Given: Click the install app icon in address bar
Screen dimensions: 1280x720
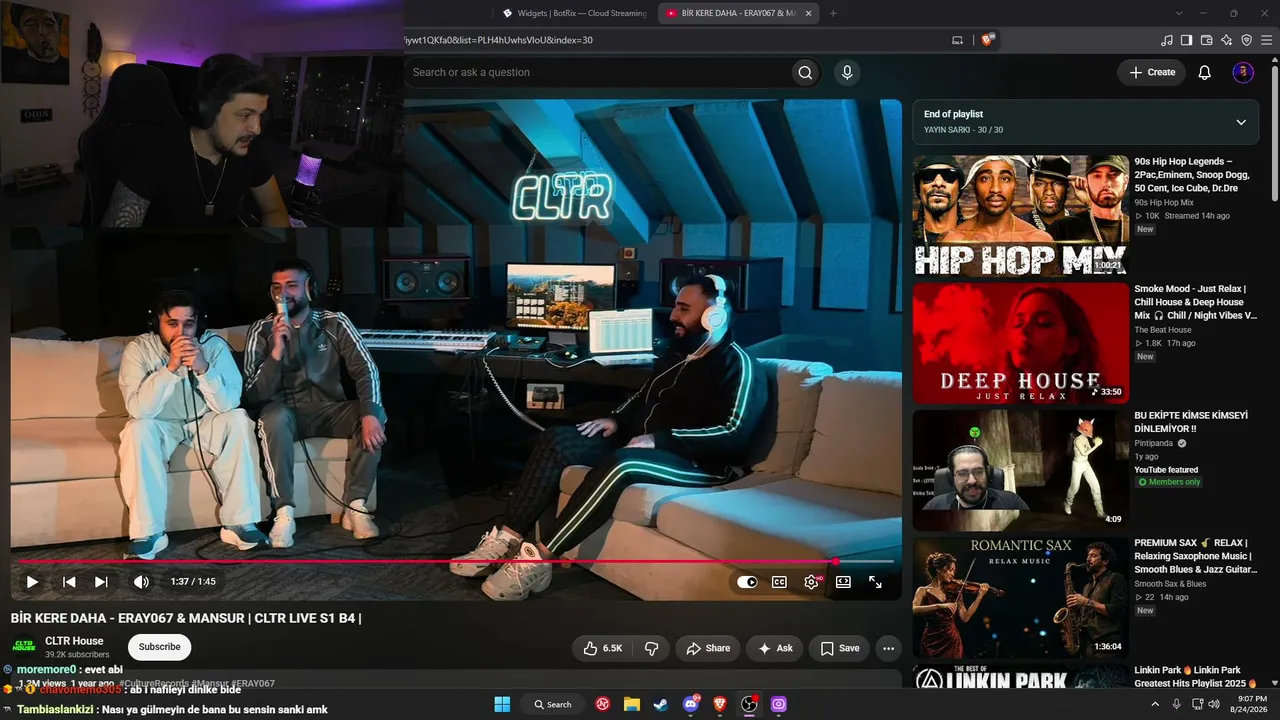Looking at the screenshot, I should [x=957, y=40].
